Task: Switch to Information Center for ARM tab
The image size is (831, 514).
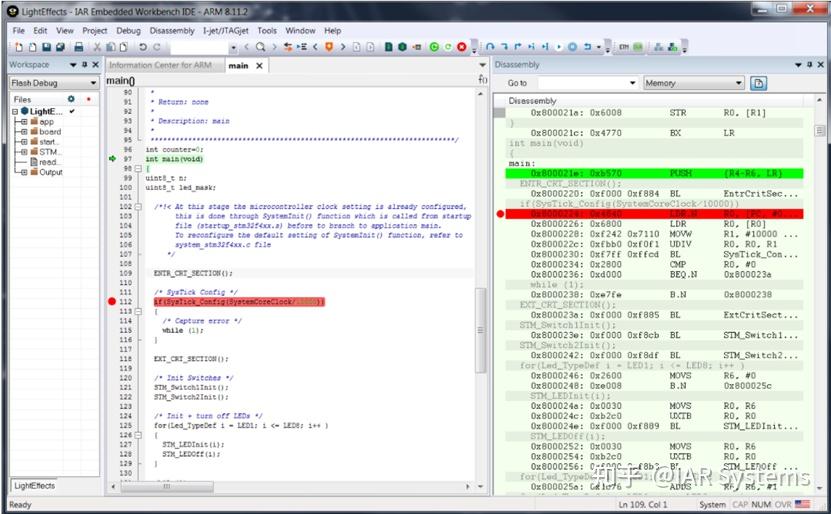Action: [160, 66]
